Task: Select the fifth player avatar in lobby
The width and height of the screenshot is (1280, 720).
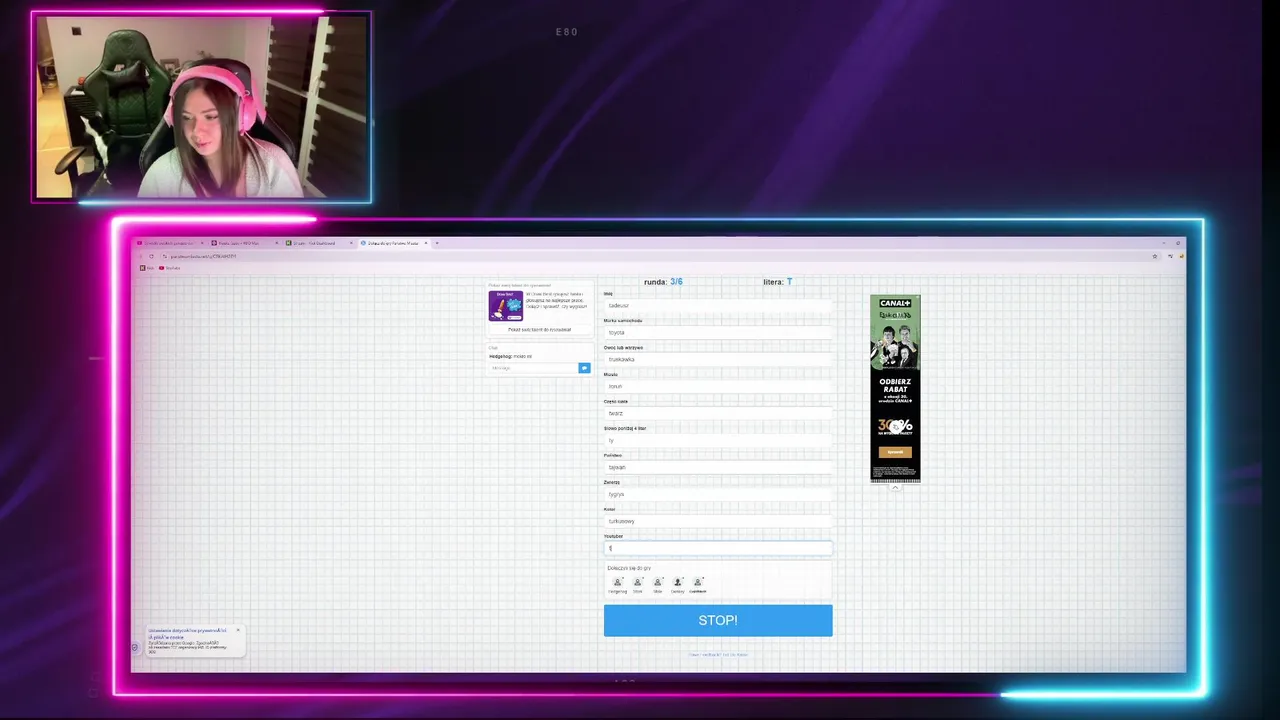Action: coord(697,583)
